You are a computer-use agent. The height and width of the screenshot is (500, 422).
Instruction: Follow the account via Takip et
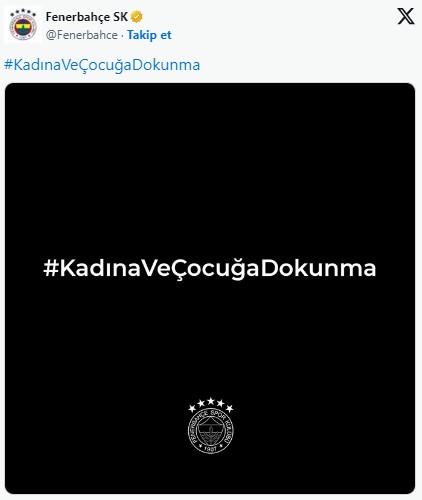click(149, 35)
